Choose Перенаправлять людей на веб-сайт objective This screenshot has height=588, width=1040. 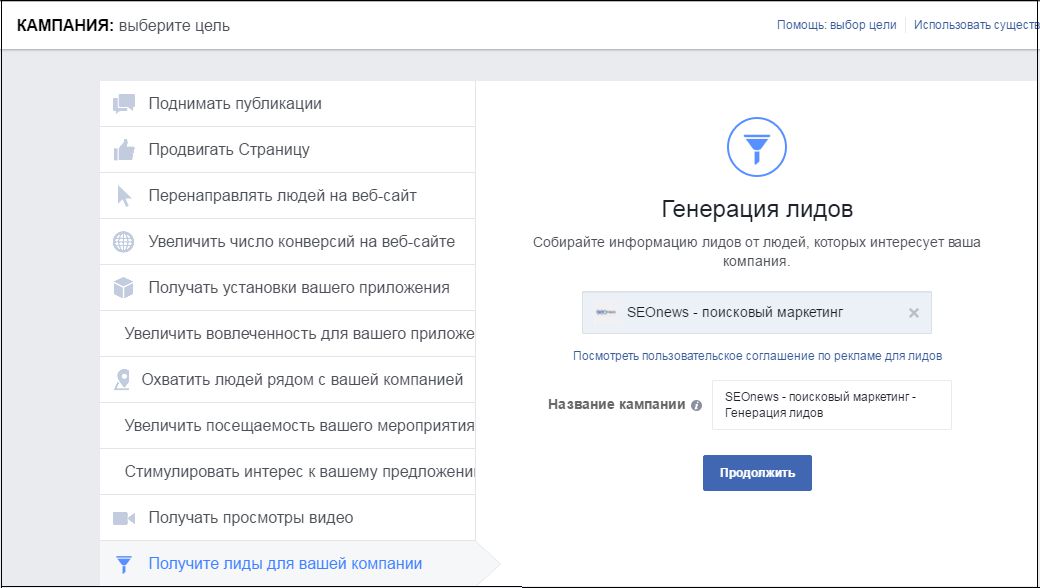[288, 196]
